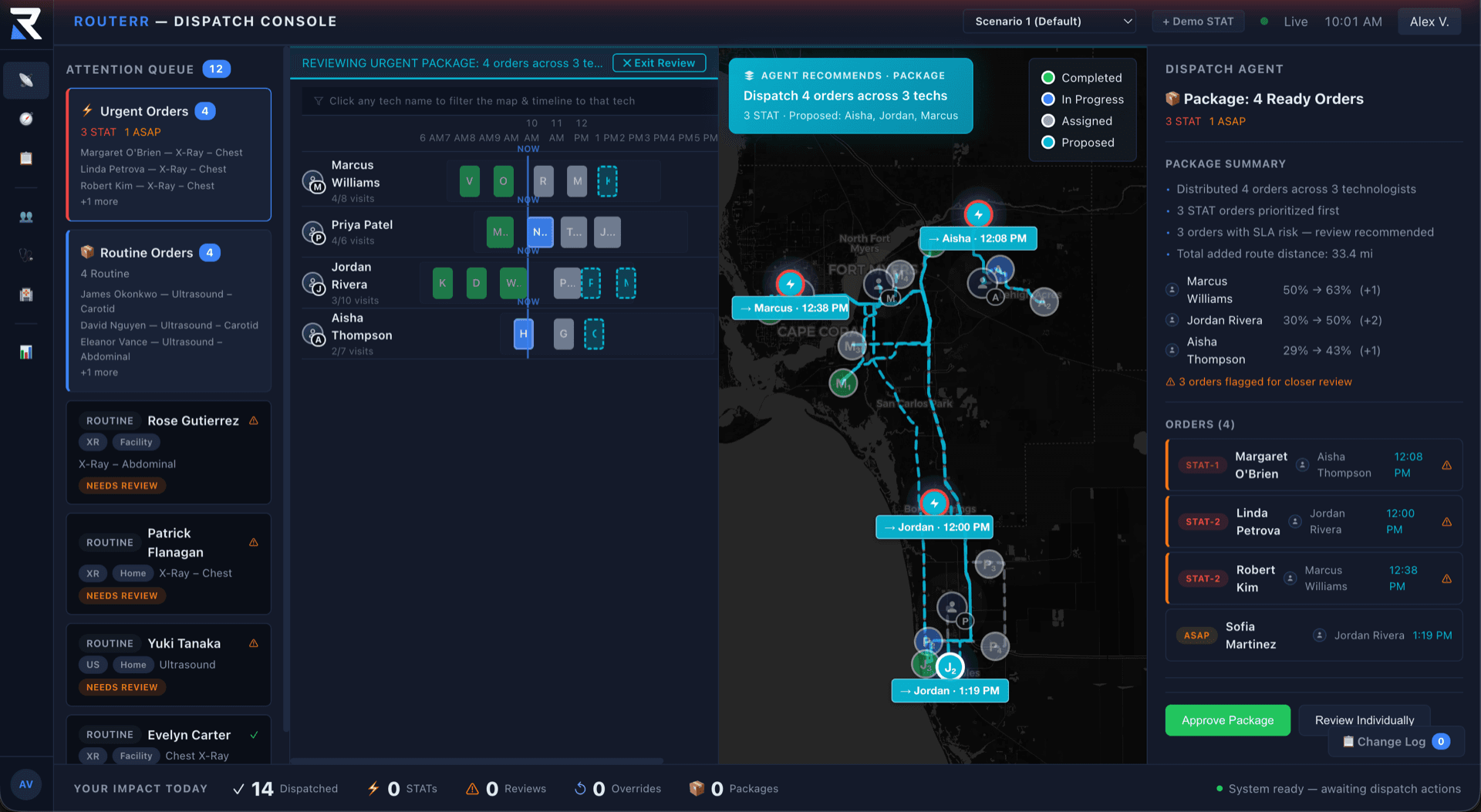Expand '+1 more' under Urgent Orders

(98, 200)
